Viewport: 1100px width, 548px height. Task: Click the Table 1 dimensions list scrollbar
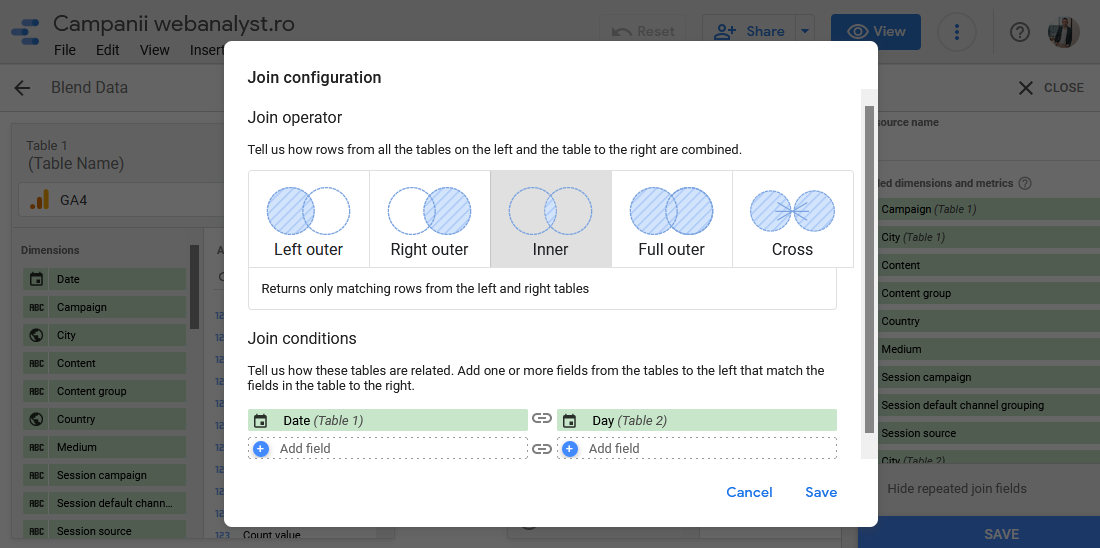194,286
